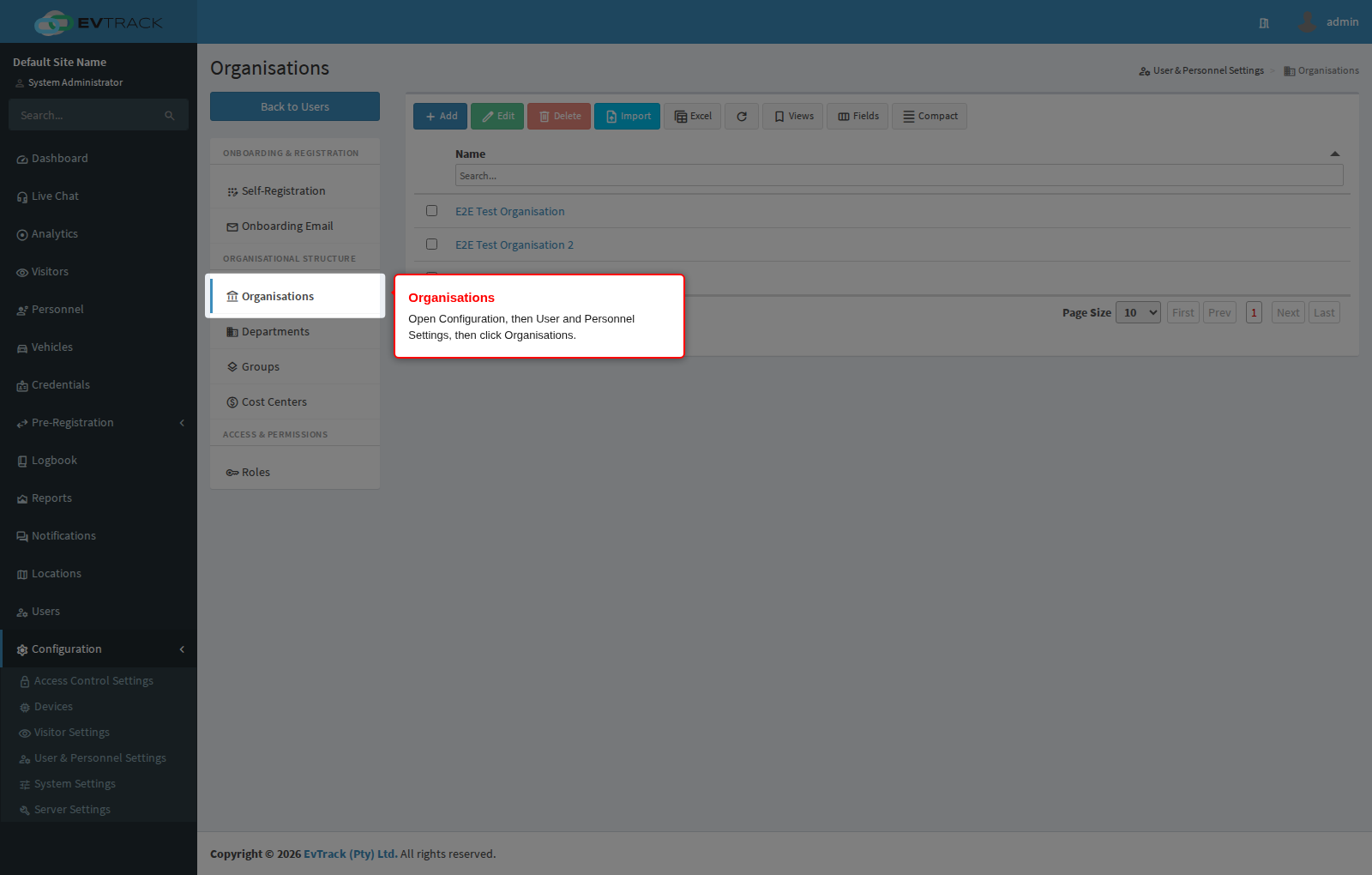
Task: Click the book icon in top bar
Action: 1264,23
